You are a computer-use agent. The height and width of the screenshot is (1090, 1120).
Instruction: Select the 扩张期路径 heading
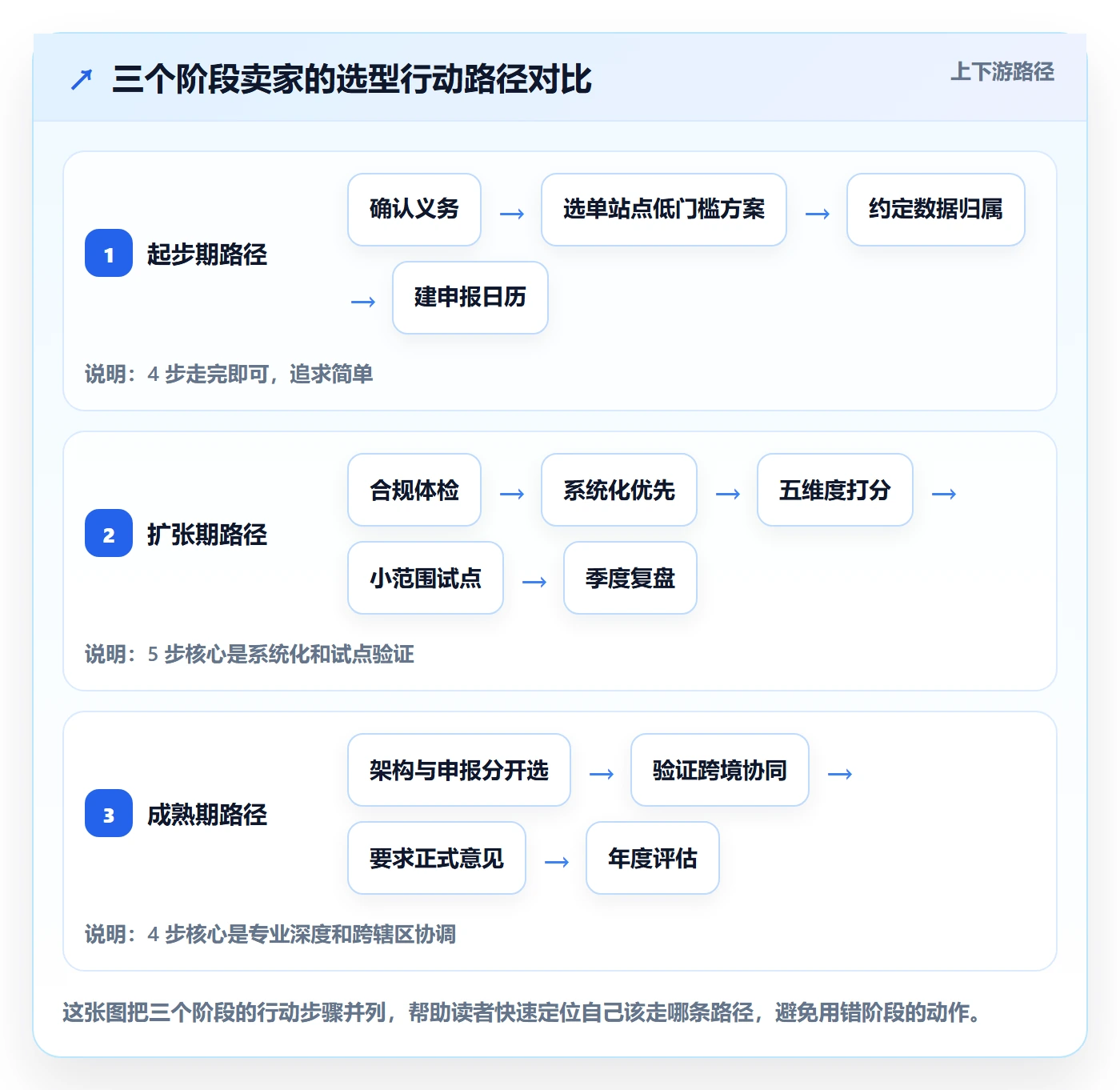(207, 534)
